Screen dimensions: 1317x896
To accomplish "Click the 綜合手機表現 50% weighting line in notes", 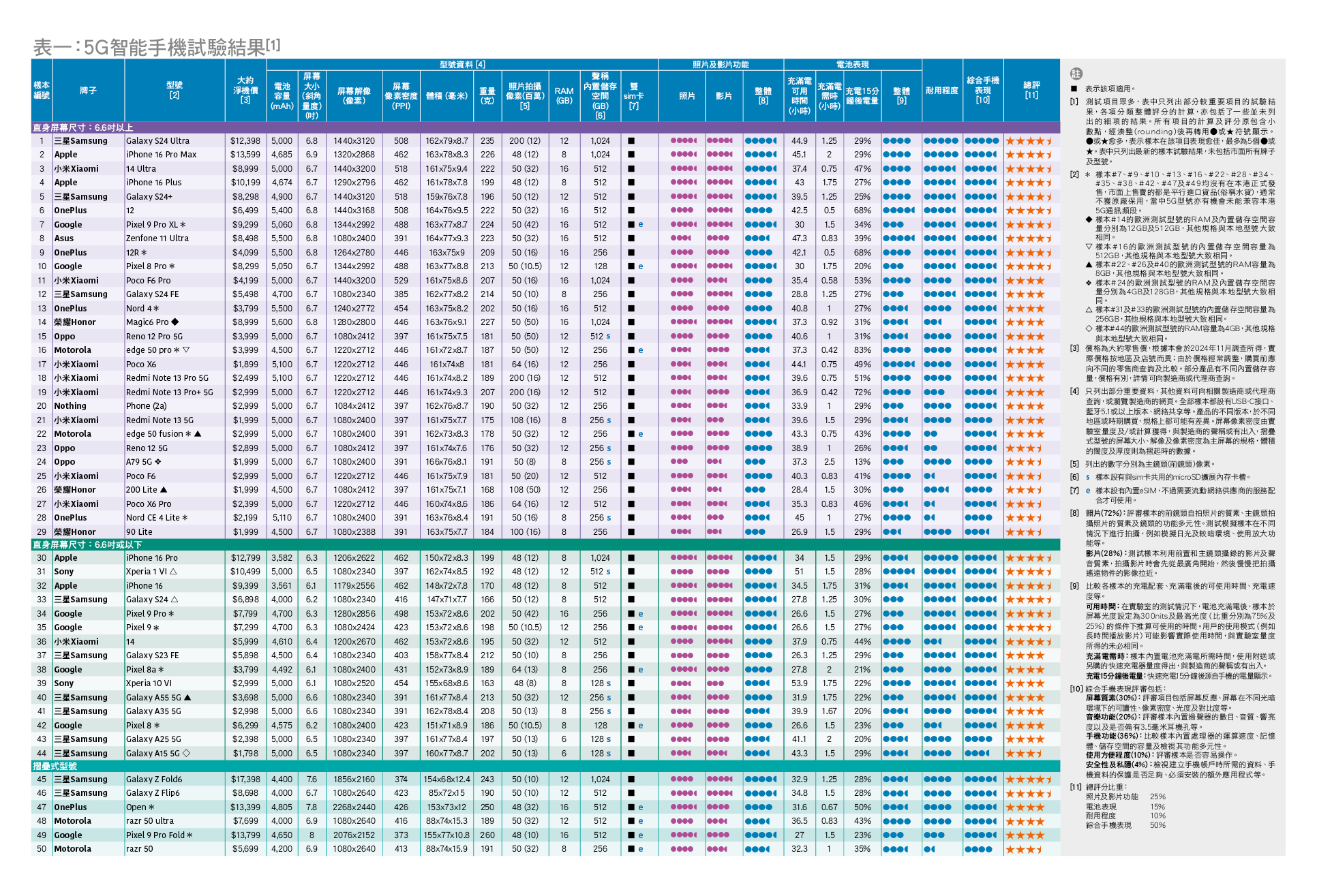I will click(x=1125, y=825).
